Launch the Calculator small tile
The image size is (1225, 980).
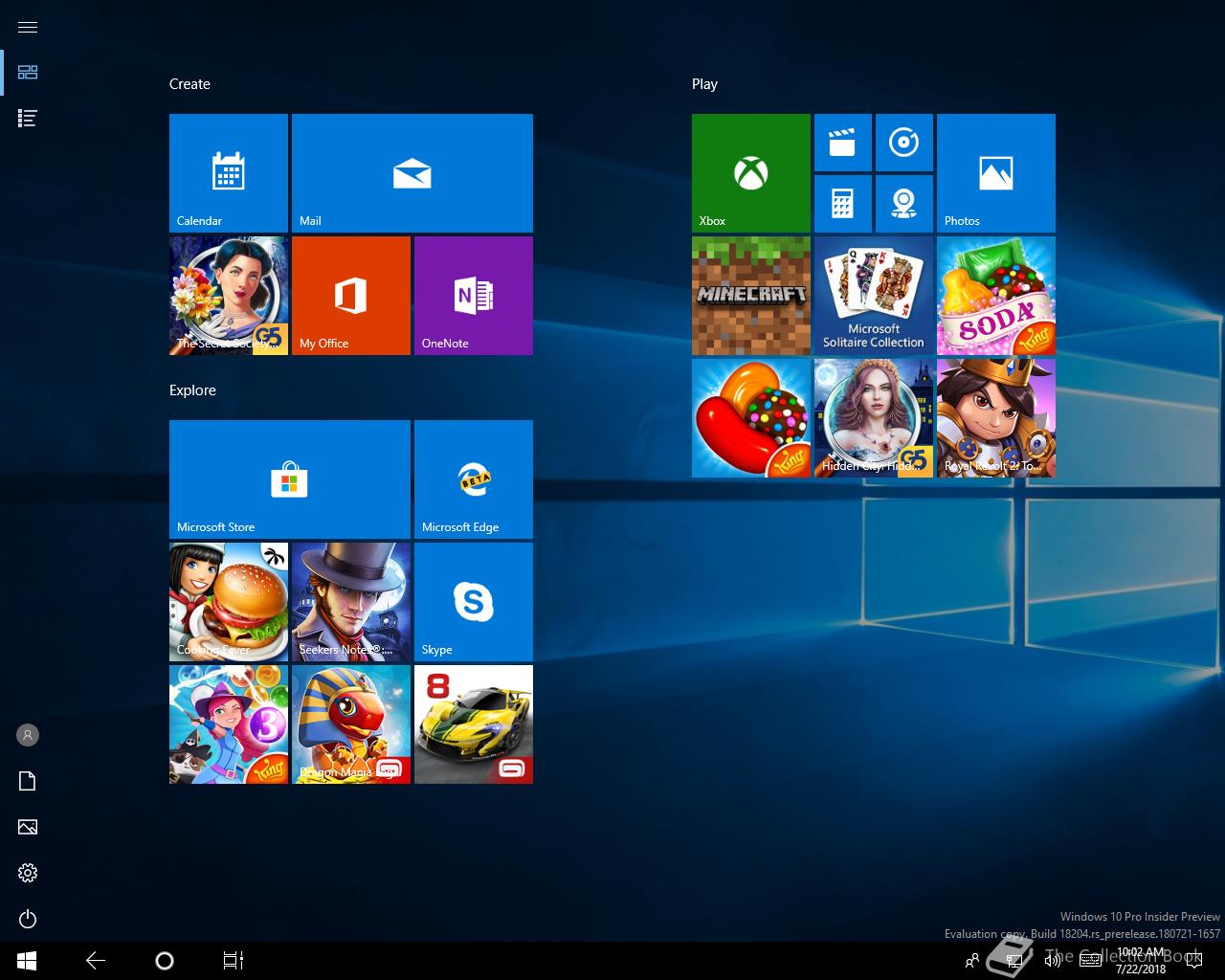click(843, 204)
